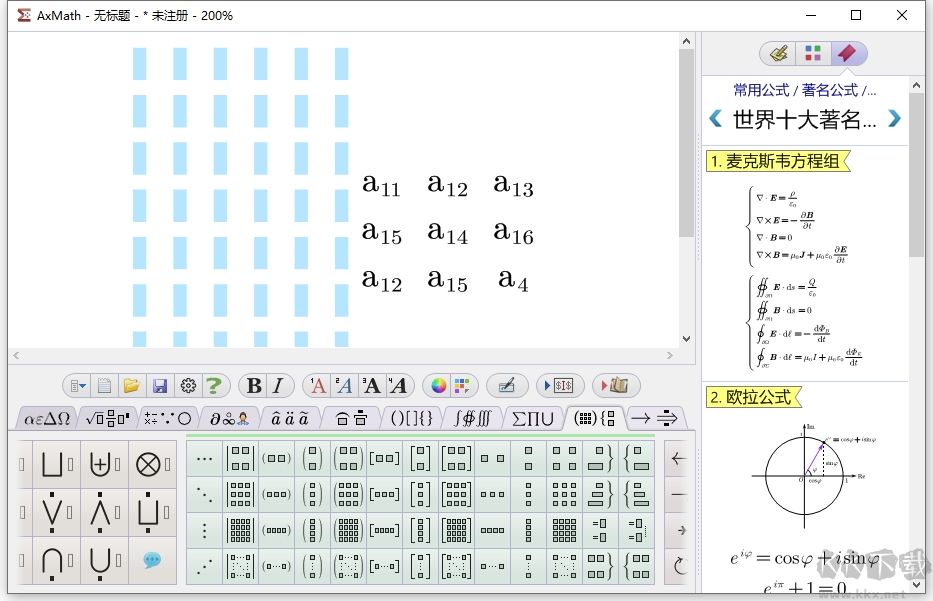Click the colored squares icon in right panel

point(813,54)
